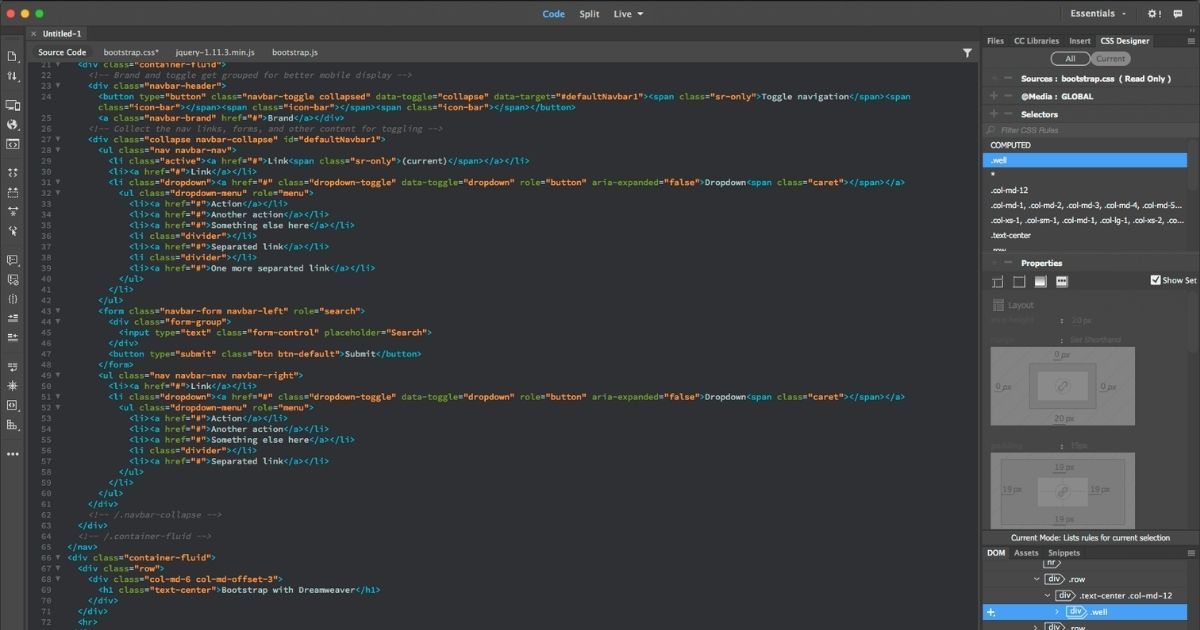This screenshot has width=1200, height=630.
Task: Click Wrap Tag icon in left toolbar
Action: click(12, 366)
